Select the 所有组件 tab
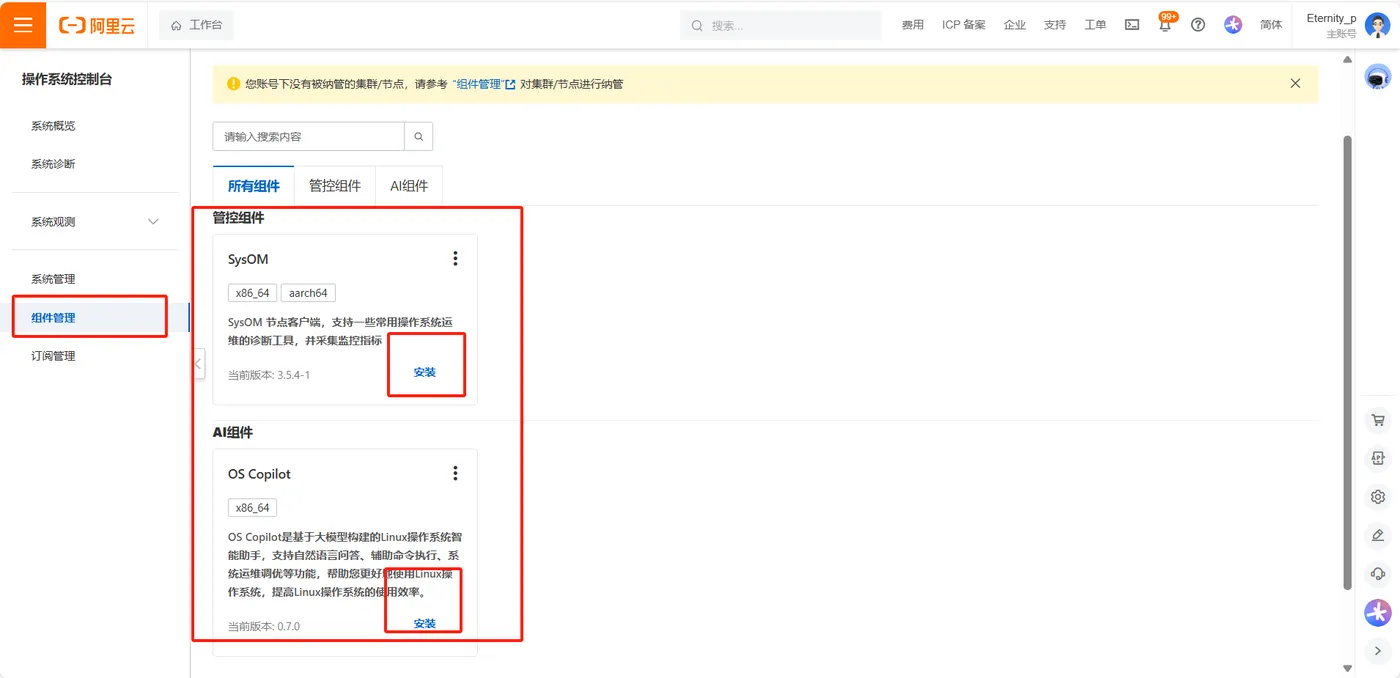 [x=254, y=186]
